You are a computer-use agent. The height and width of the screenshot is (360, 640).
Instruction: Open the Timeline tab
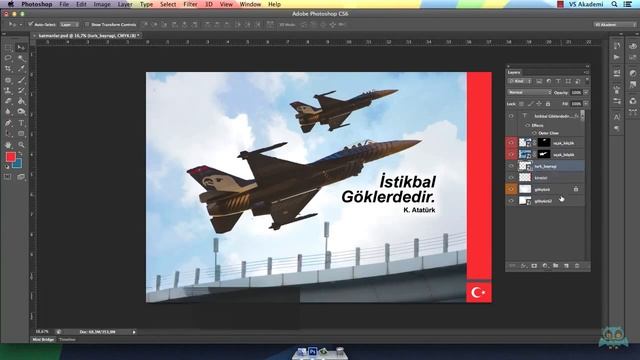point(67,340)
